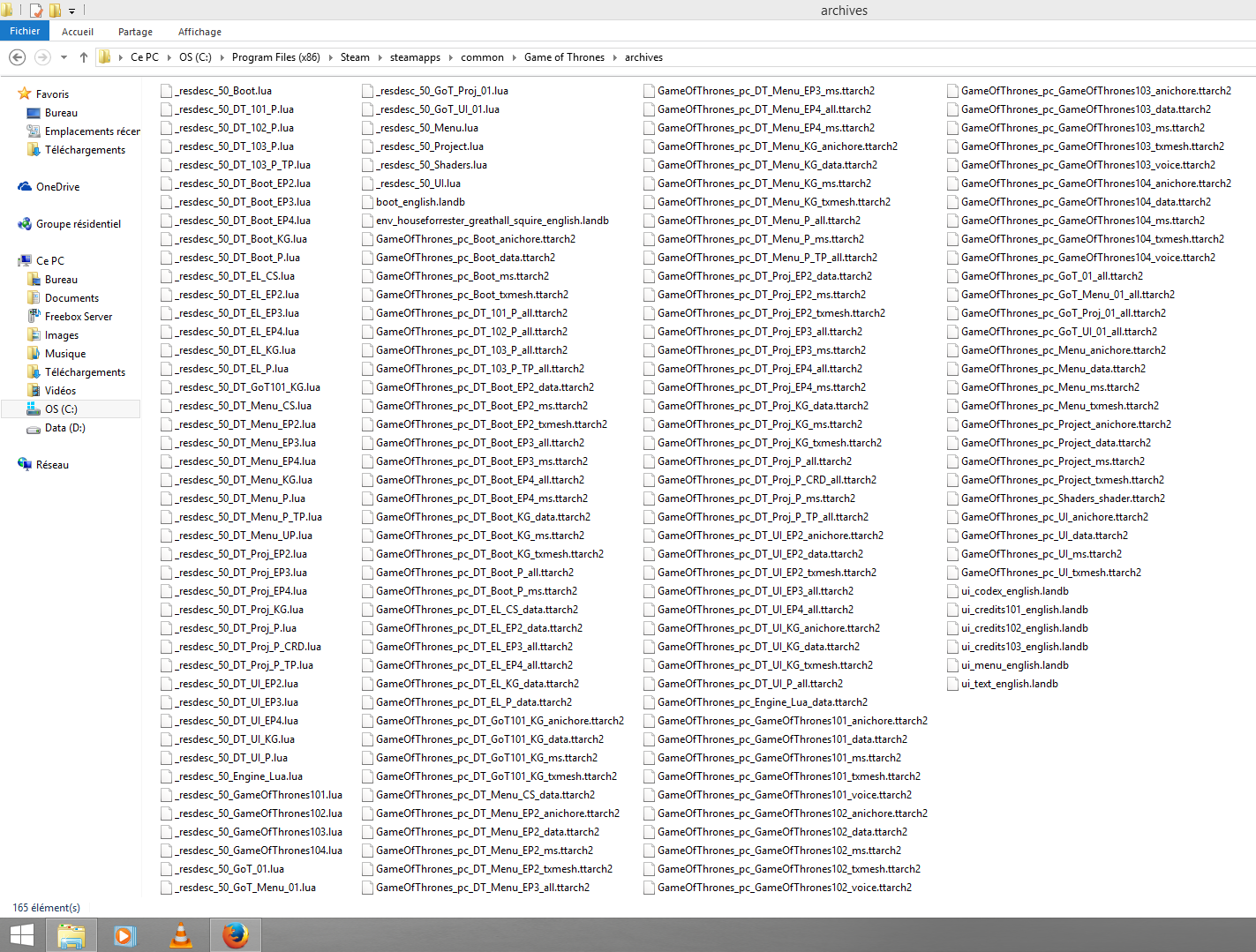The image size is (1256, 952).
Task: Select file _resdesc_50_DT_Menu_UP.lua
Action: pos(237,536)
